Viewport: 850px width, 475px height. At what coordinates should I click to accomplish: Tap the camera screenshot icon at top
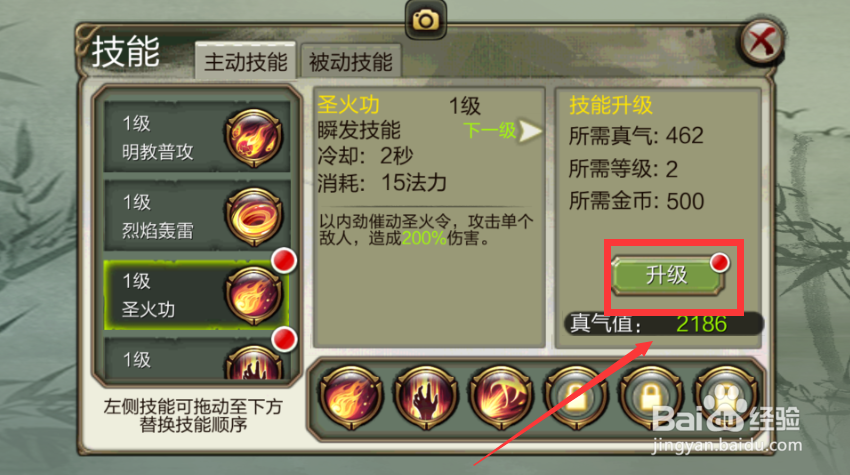[426, 20]
